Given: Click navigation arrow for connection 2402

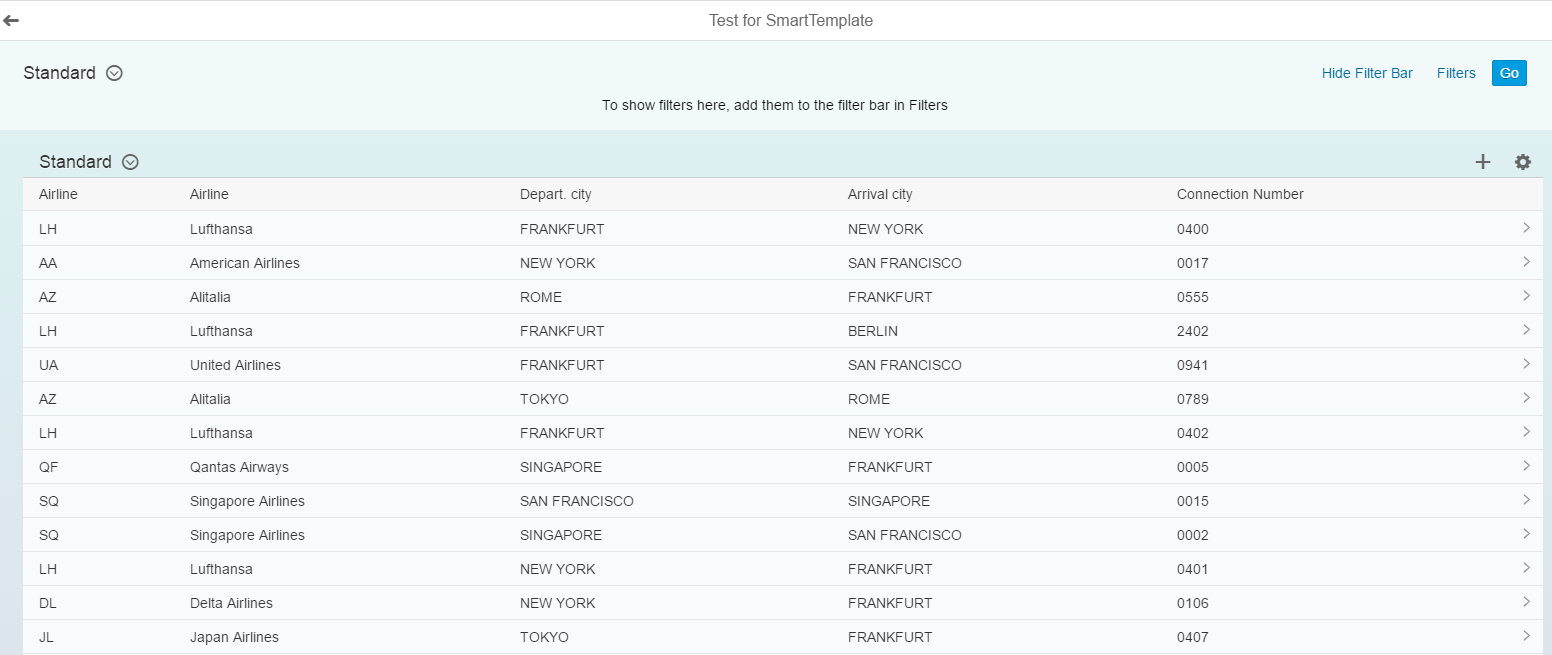Looking at the screenshot, I should pyautogui.click(x=1526, y=330).
